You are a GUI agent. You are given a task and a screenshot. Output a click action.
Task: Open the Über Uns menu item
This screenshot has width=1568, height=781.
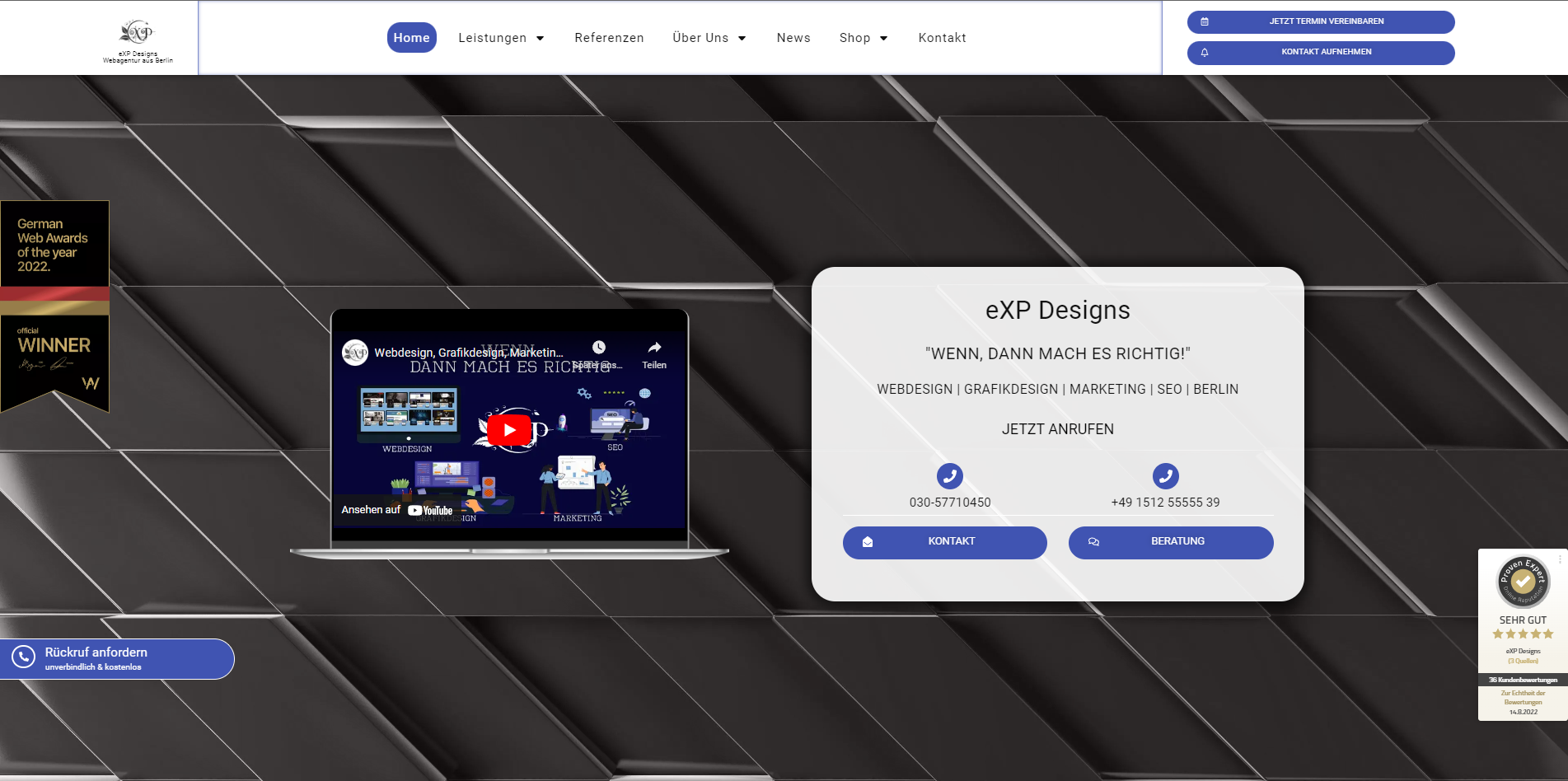(700, 38)
